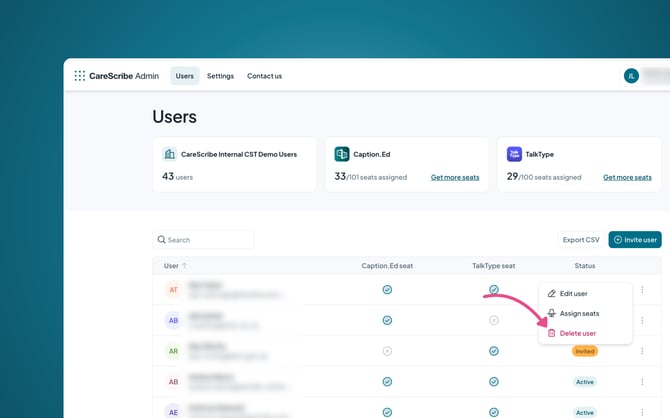Open the JL profile avatar
The image size is (670, 418).
631,76
